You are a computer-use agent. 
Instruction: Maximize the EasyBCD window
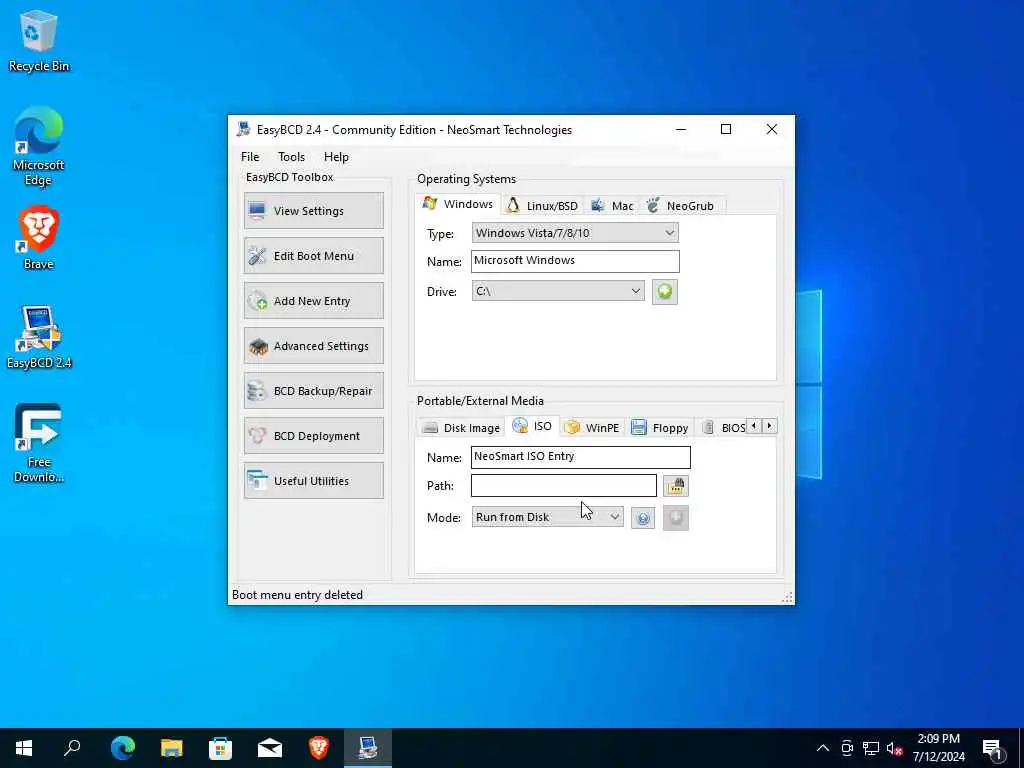(726, 129)
